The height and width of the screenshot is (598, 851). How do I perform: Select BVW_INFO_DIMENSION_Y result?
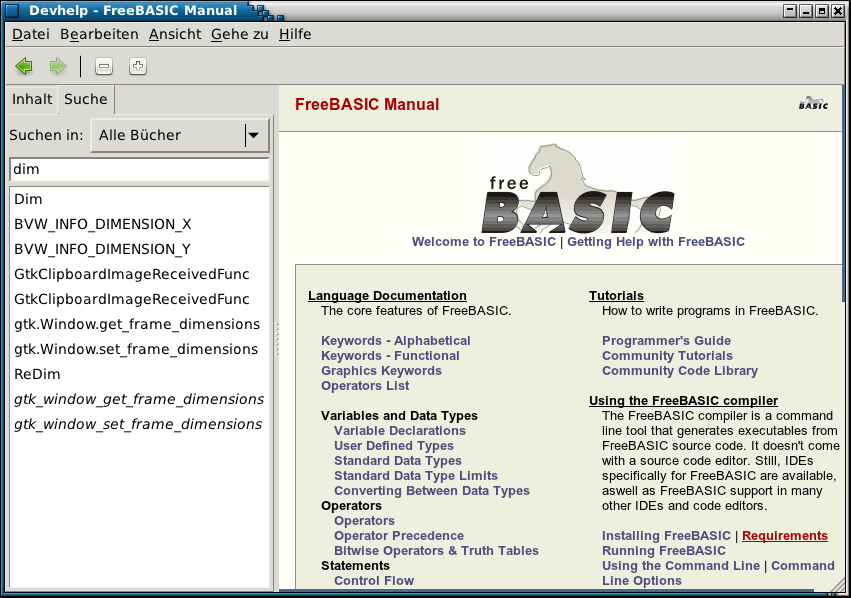(139, 249)
